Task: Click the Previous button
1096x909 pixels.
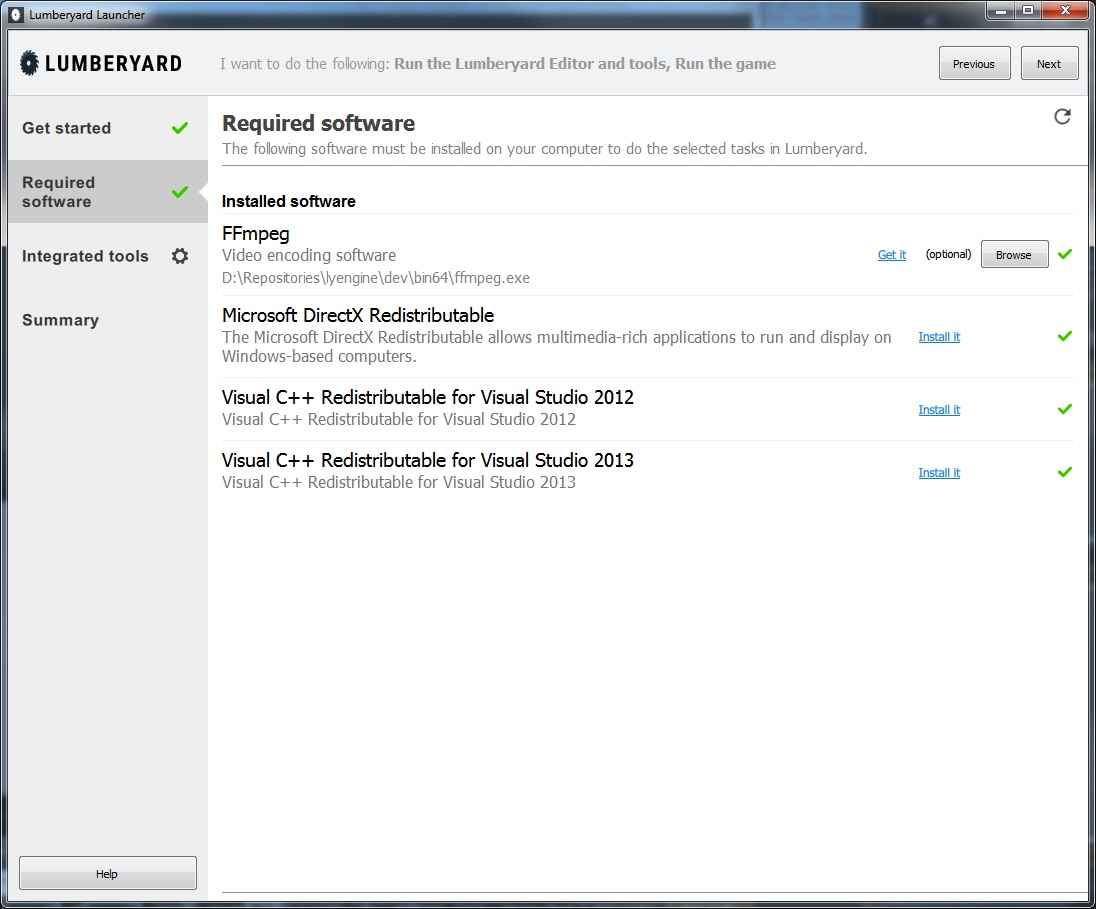Action: (x=974, y=64)
